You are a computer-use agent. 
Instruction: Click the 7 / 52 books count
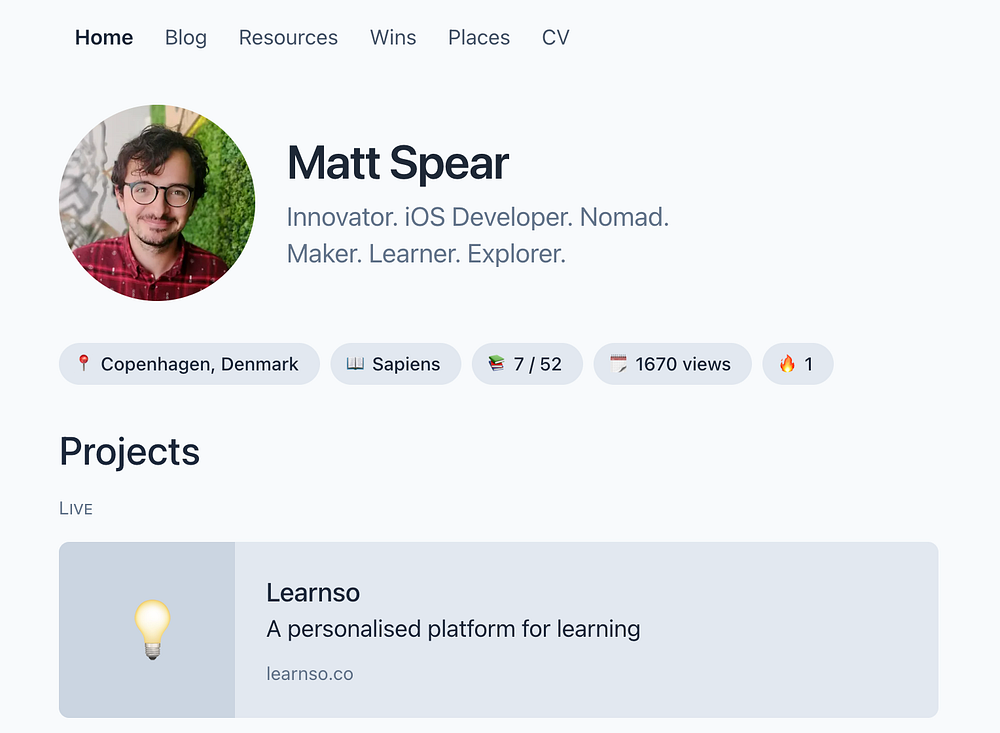[x=538, y=364]
